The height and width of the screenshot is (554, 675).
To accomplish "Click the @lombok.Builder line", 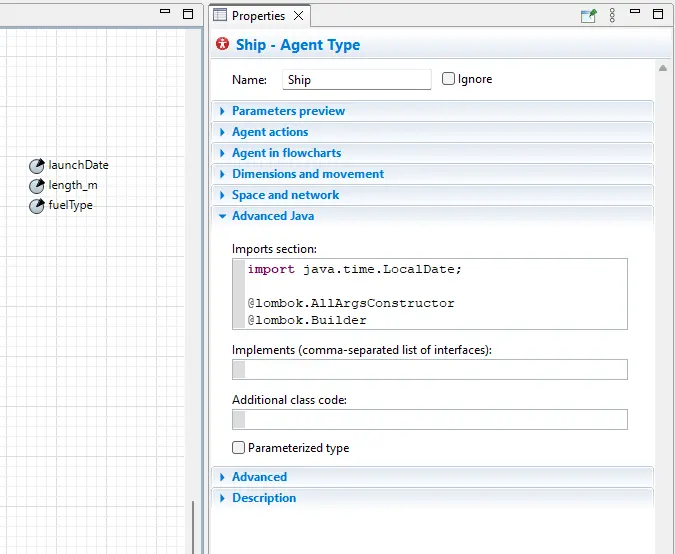I will tap(307, 320).
